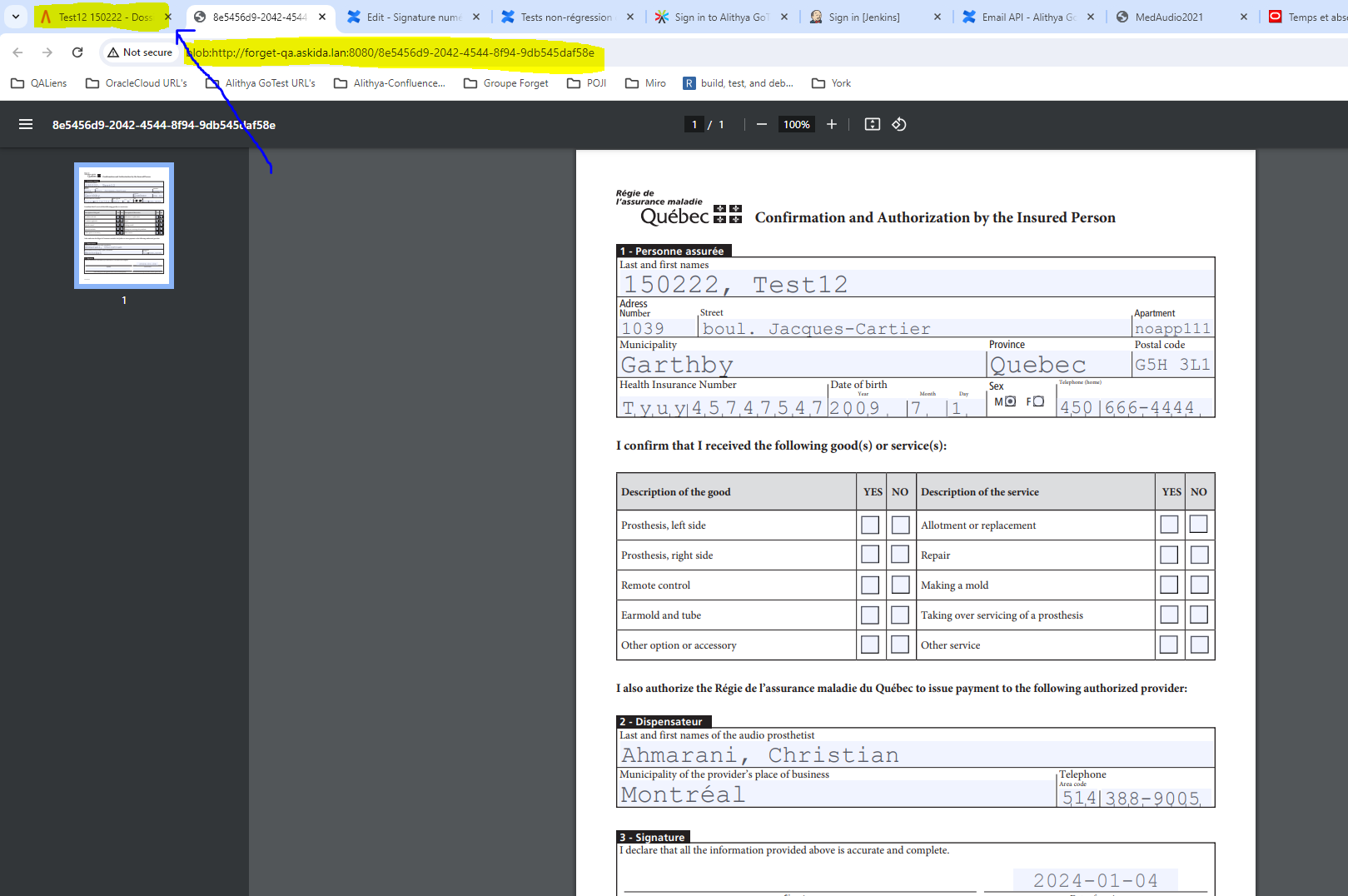Check YES for Prosthesis, left side
This screenshot has width=1348, height=896.
869,525
